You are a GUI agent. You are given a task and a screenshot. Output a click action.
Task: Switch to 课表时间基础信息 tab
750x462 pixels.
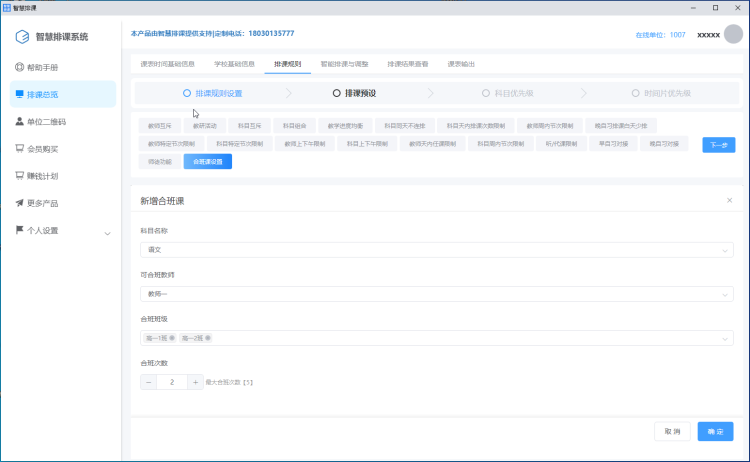click(167, 64)
